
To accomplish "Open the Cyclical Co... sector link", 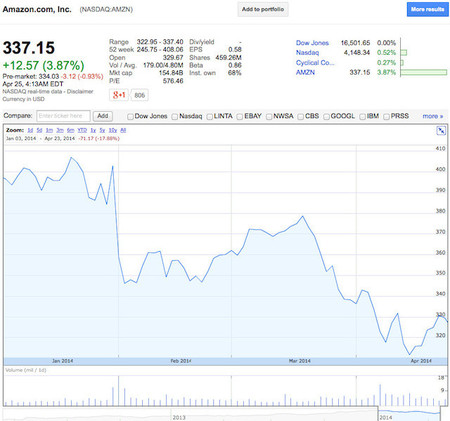I will pos(315,62).
